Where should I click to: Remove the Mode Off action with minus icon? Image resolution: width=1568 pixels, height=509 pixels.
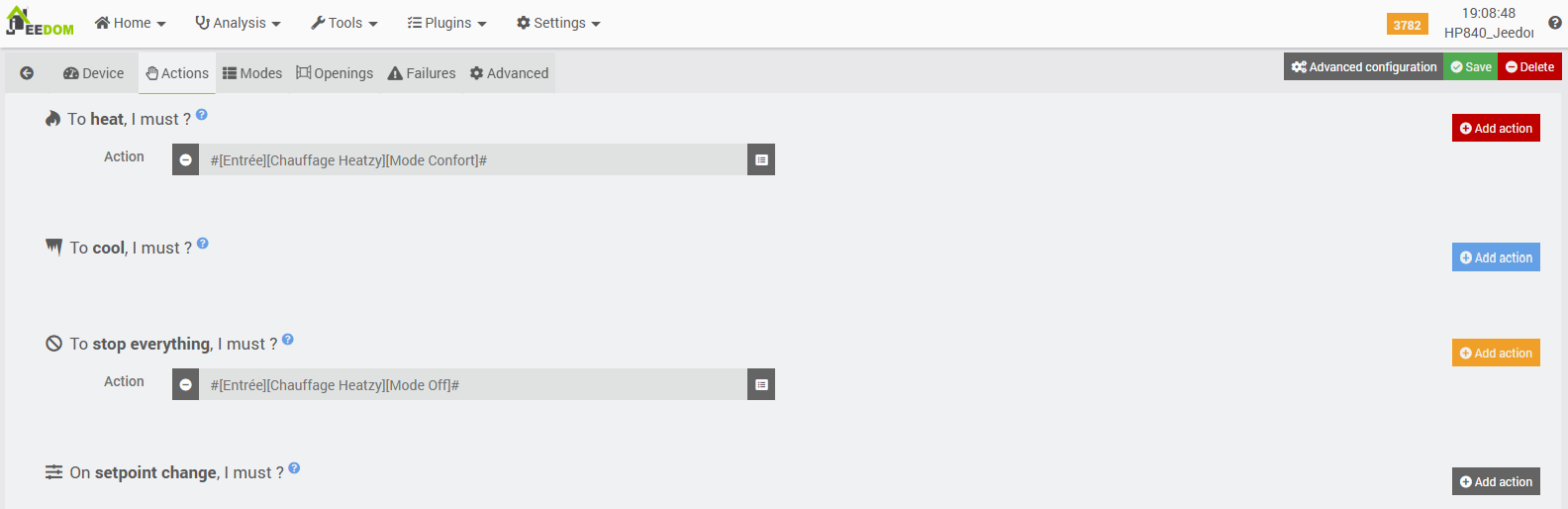pyautogui.click(x=185, y=385)
